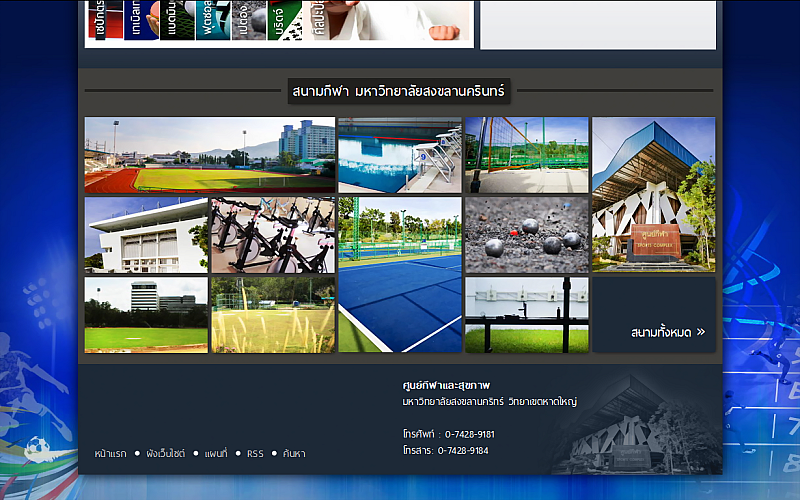This screenshot has width=800, height=500.
Task: Select the เทเบิลเทนนิส banner tab with ping-pong ball
Action: coord(140,20)
